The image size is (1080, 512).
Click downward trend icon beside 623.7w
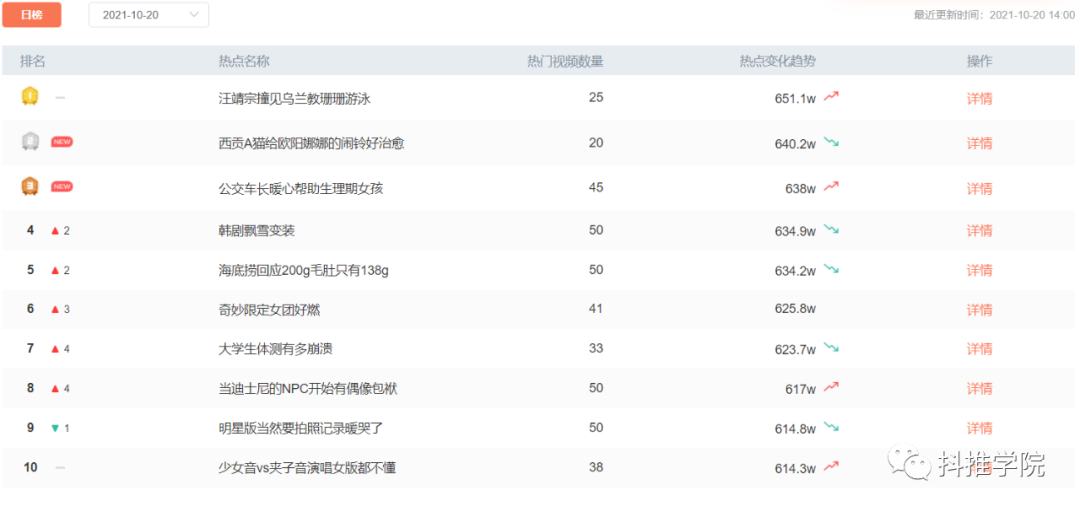coord(831,349)
